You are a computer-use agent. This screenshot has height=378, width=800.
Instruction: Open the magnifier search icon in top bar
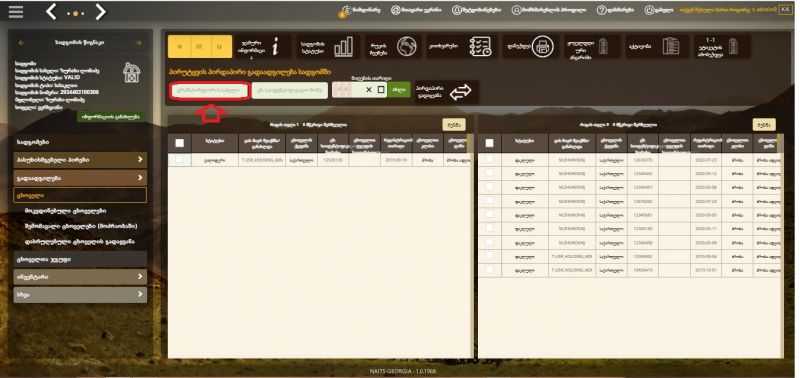(x=516, y=10)
